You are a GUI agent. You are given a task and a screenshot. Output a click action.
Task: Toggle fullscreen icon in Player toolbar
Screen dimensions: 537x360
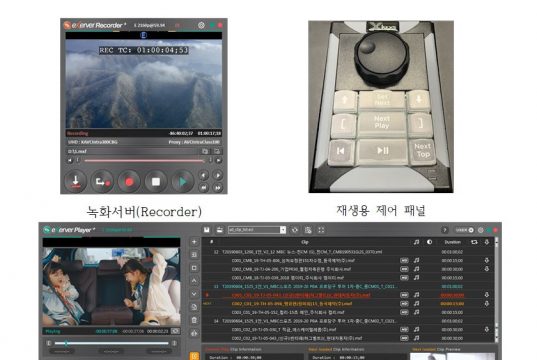pyautogui.click(x=321, y=230)
